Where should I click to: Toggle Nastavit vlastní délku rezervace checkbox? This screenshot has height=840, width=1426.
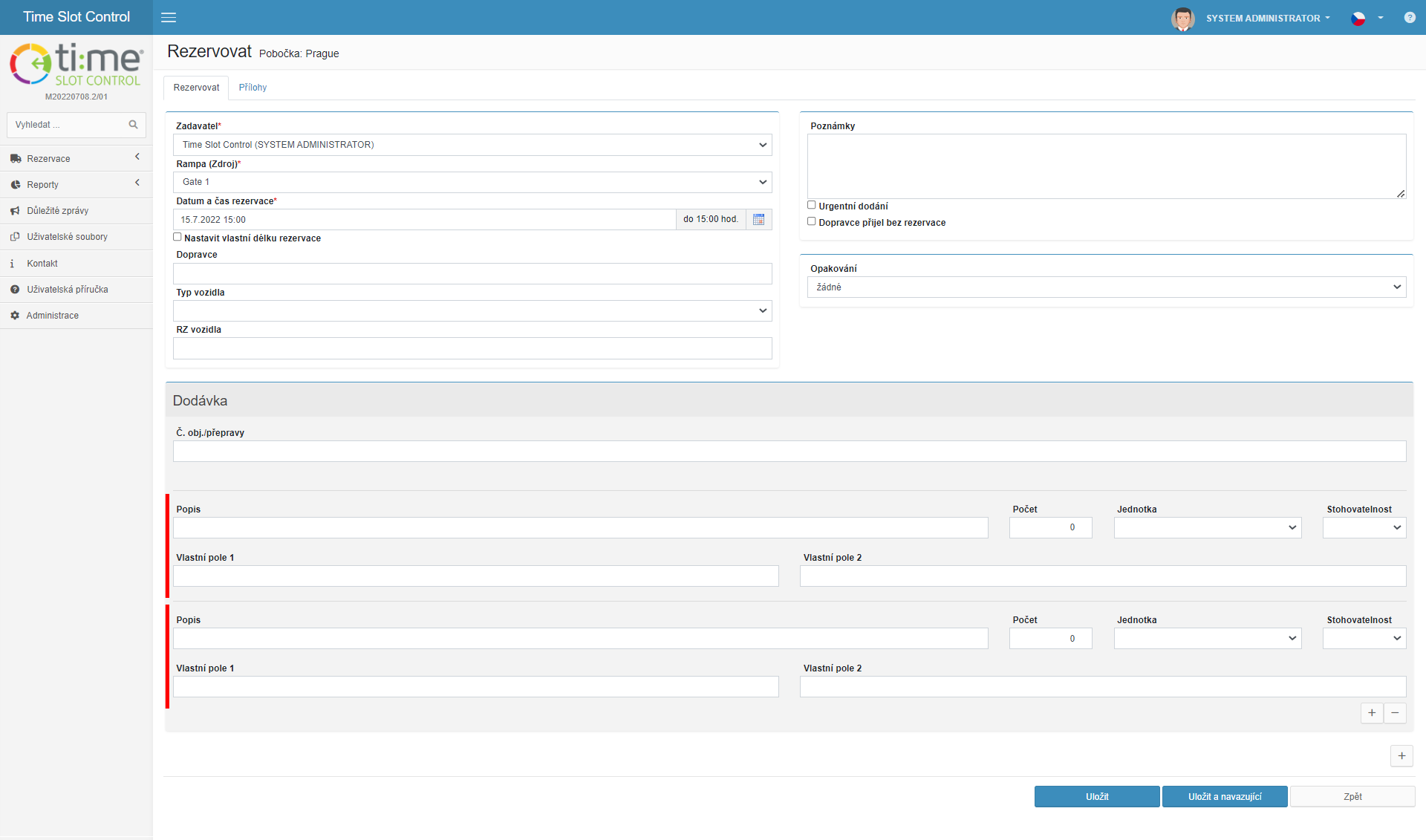point(178,237)
